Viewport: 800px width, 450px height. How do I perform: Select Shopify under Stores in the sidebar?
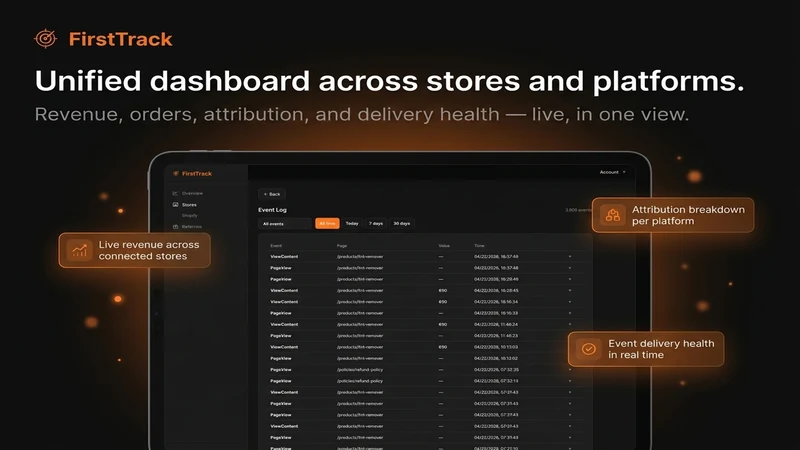coord(190,215)
